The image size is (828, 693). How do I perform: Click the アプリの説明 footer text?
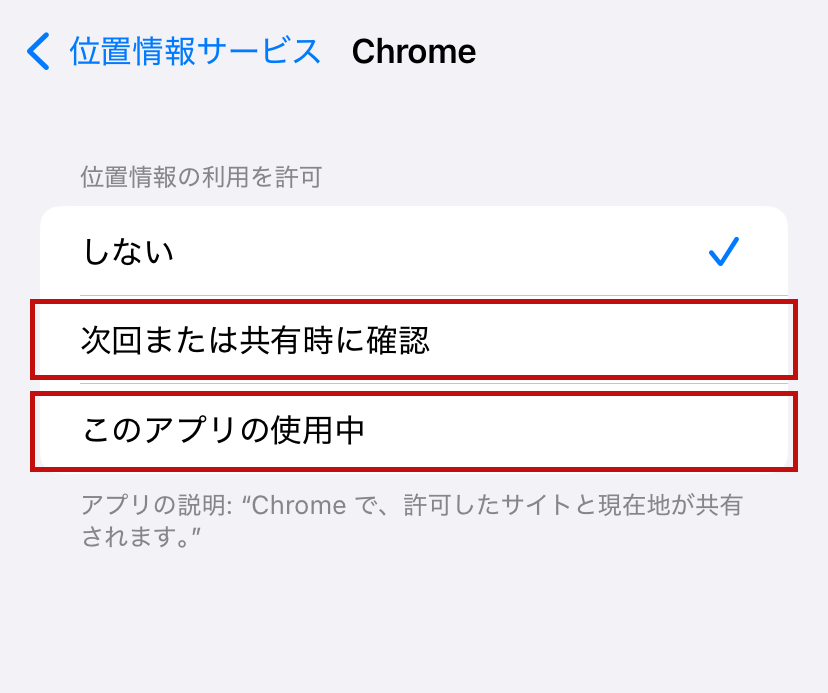(411, 506)
